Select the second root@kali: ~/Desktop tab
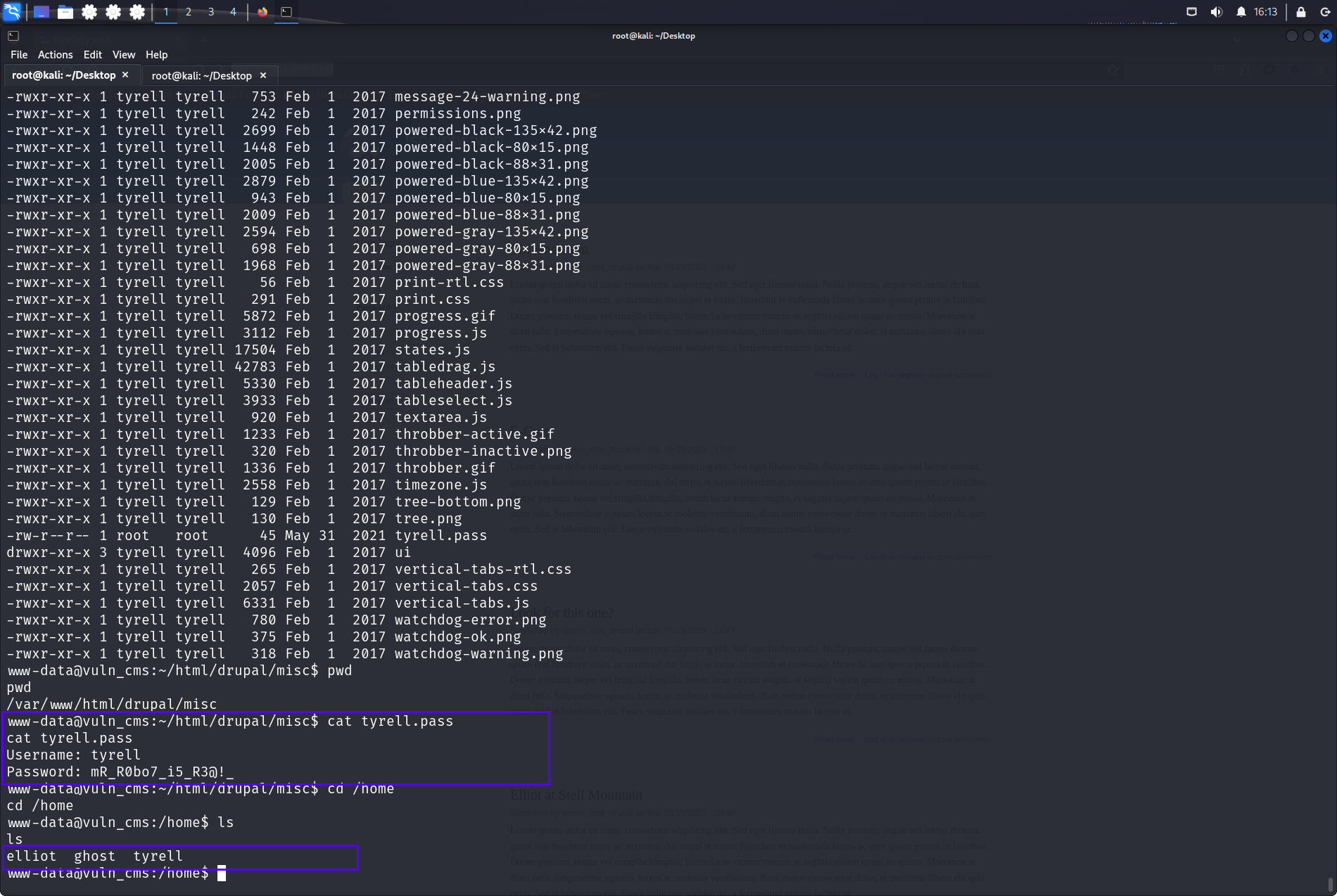 click(x=209, y=75)
